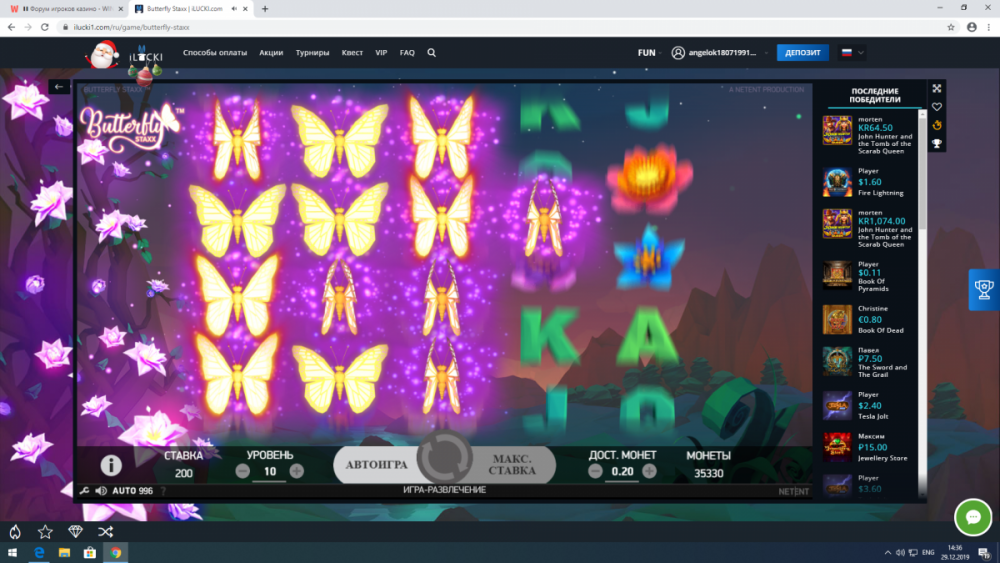Open the Квест menu item
The width and height of the screenshot is (1000, 563).
coord(352,53)
